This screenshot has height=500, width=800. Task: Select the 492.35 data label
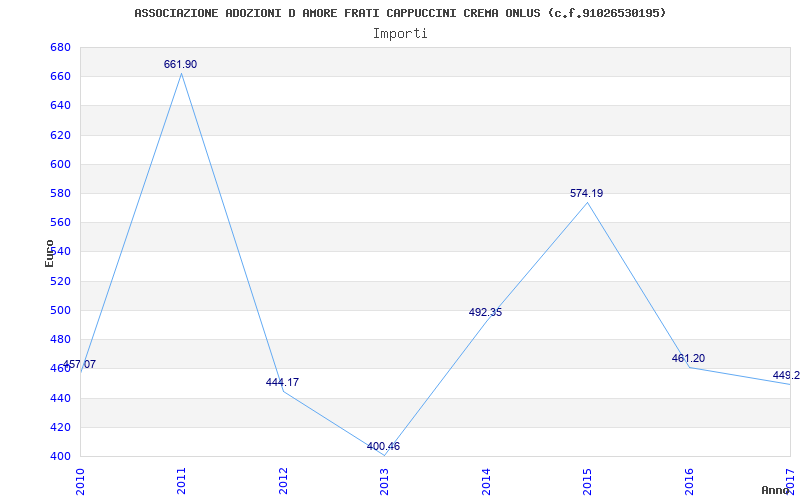485,312
